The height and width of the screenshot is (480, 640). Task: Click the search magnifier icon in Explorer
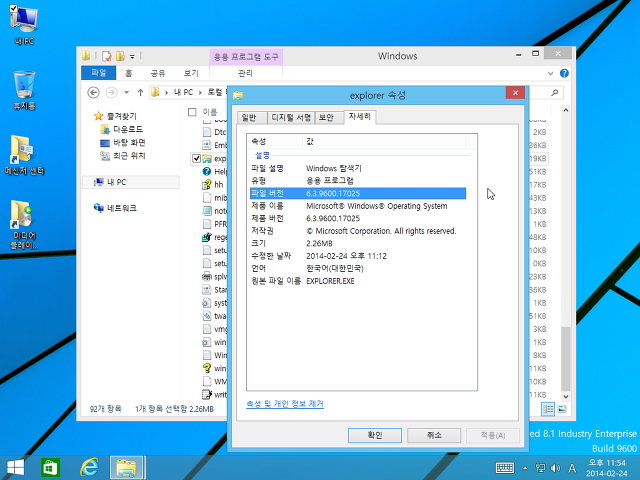pos(554,93)
